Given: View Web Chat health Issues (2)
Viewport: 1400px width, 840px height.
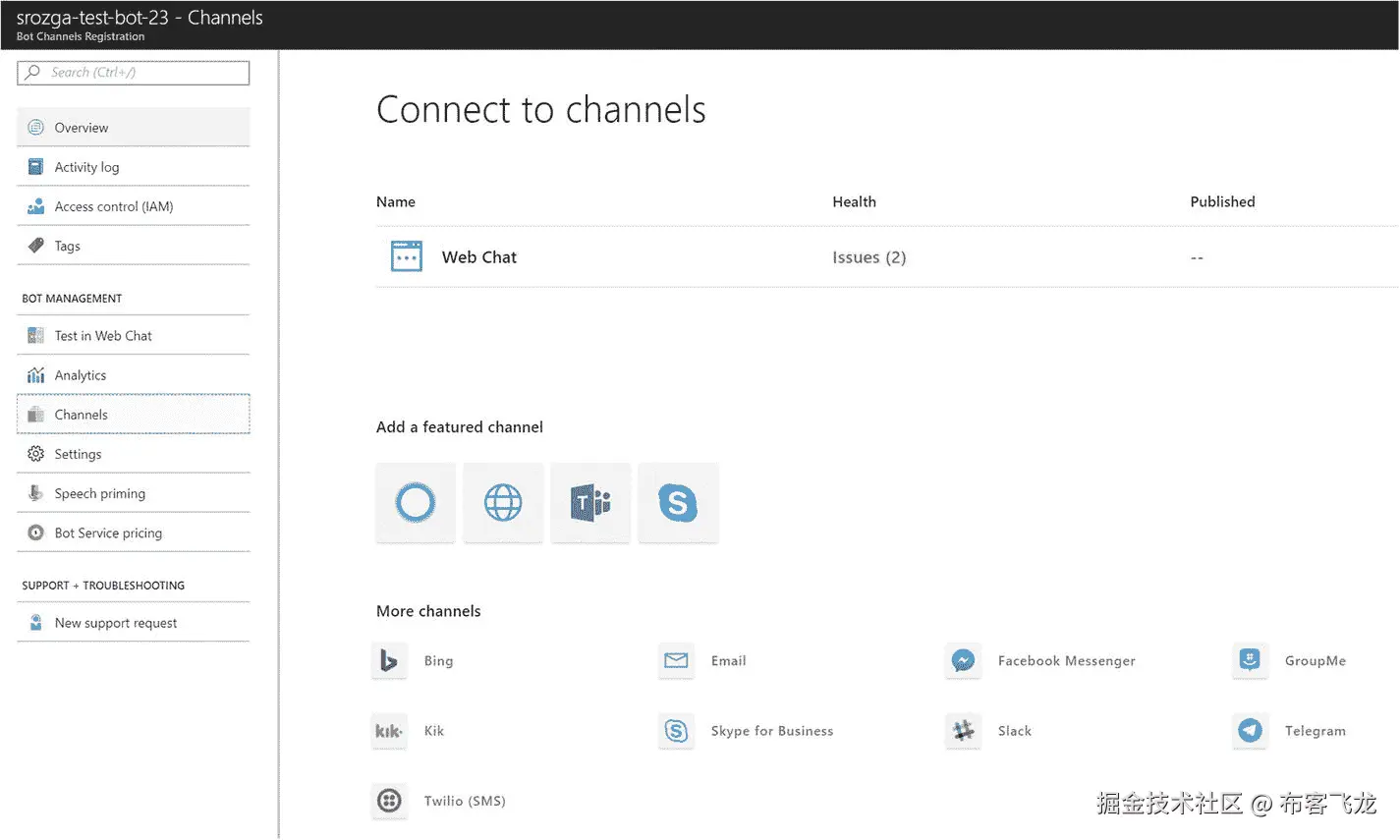Looking at the screenshot, I should [868, 257].
